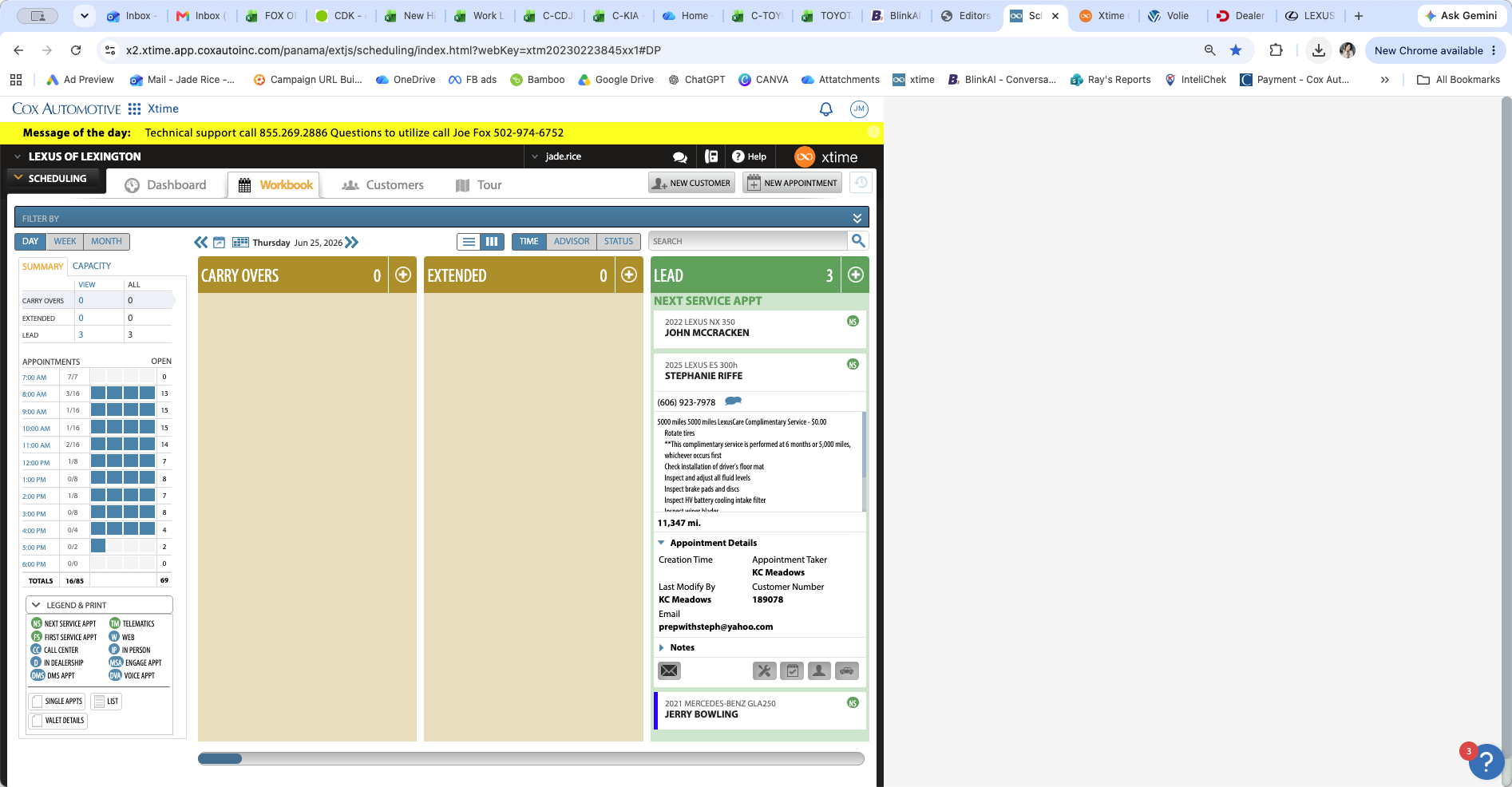Click the Help question mark button
1512x787 pixels.
click(749, 156)
